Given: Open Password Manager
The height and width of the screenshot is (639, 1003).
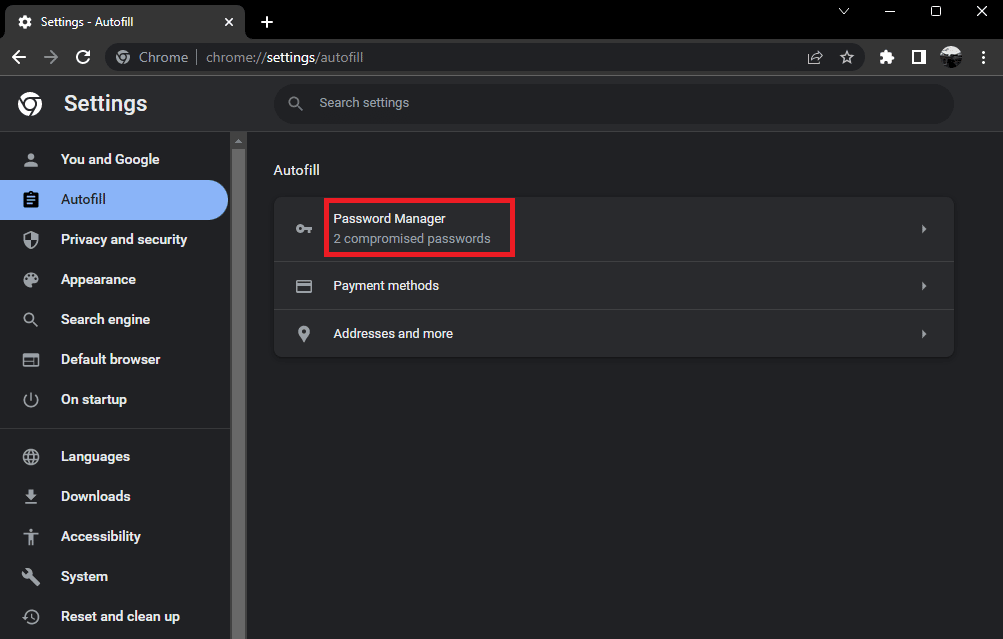Looking at the screenshot, I should click(613, 229).
